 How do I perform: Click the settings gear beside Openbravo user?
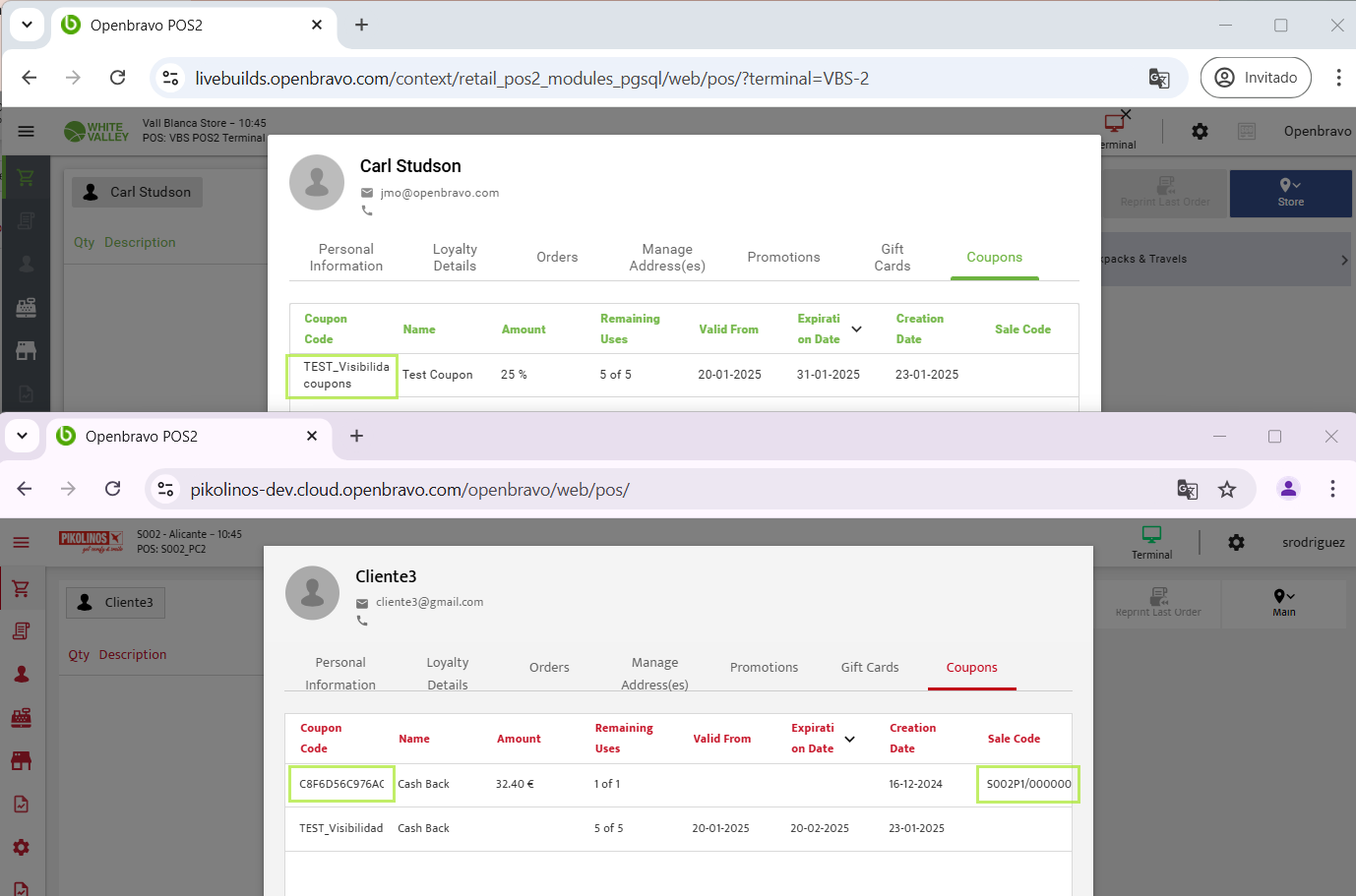tap(1200, 132)
